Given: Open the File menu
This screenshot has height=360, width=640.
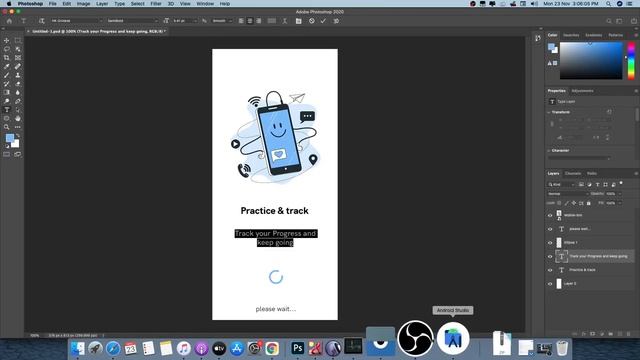Looking at the screenshot, I should pyautogui.click(x=53, y=4).
